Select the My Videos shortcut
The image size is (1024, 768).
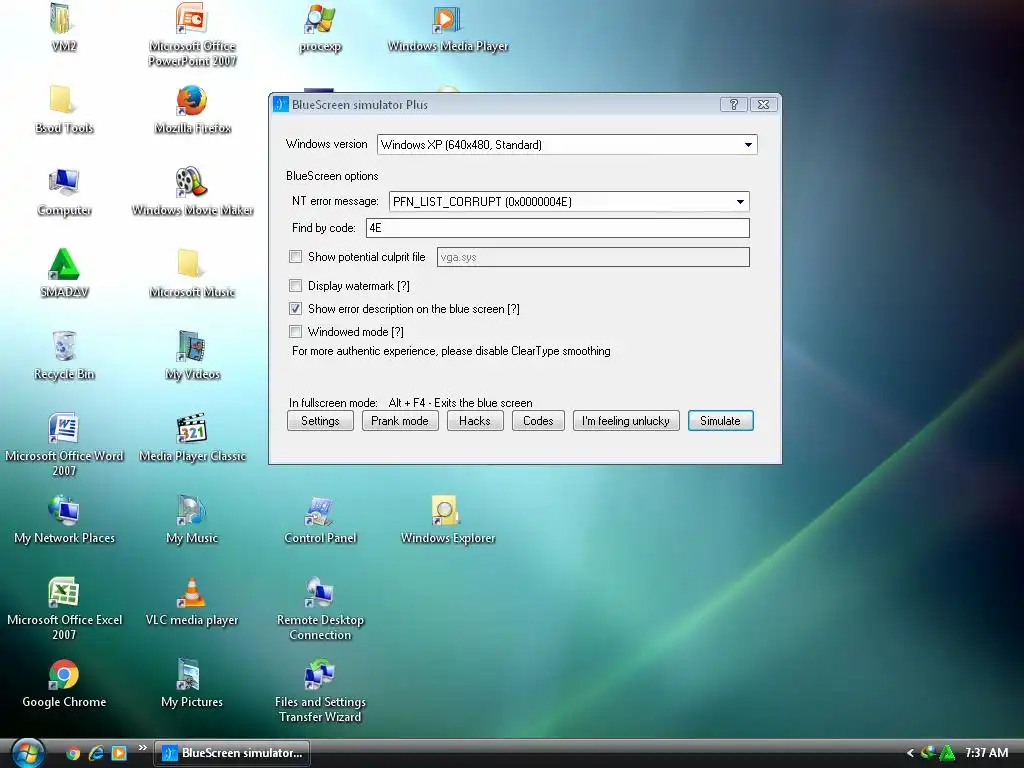(x=192, y=355)
